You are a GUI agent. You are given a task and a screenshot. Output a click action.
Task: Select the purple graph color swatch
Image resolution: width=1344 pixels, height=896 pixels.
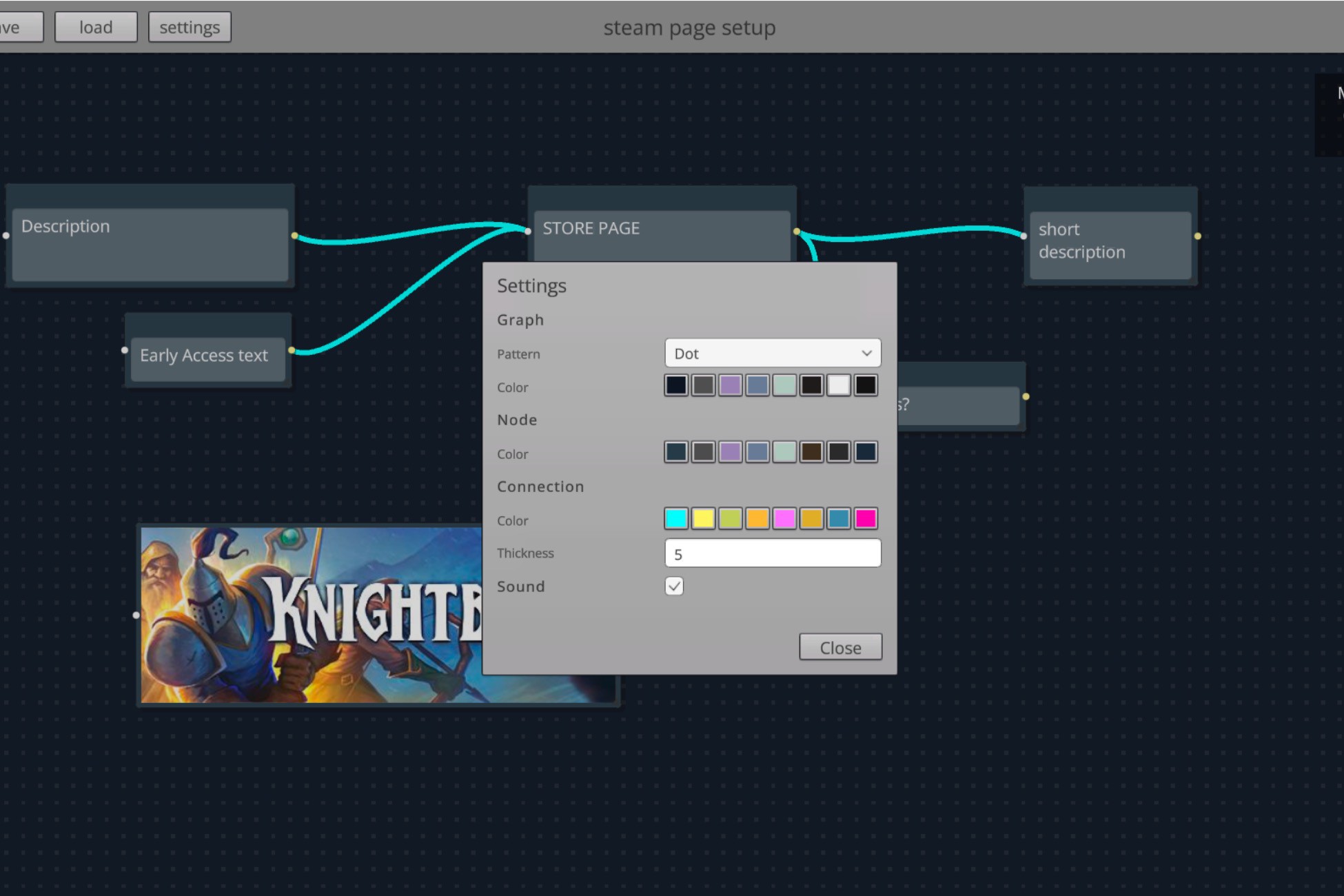tap(730, 385)
